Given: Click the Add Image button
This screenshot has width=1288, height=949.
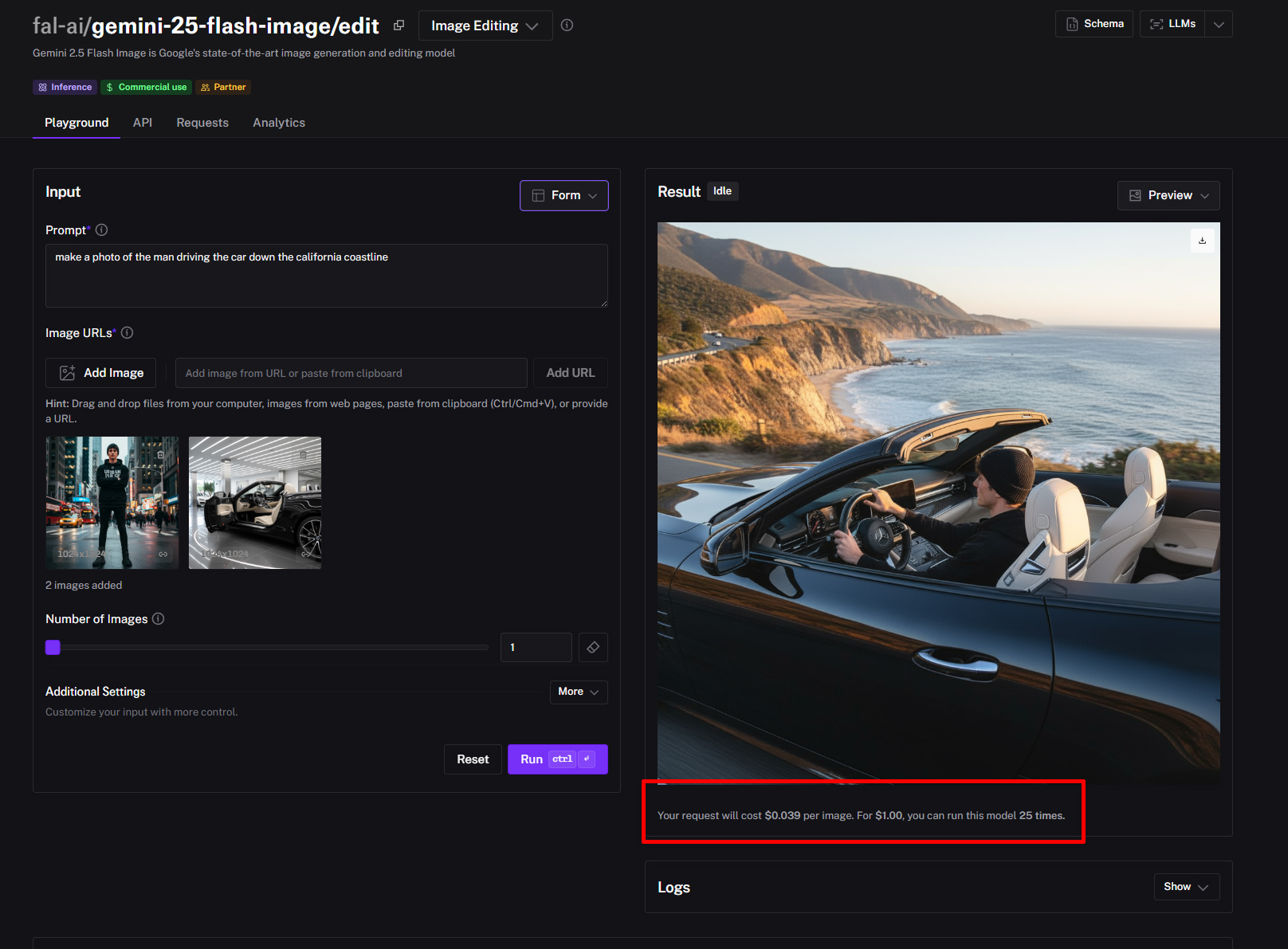Looking at the screenshot, I should pyautogui.click(x=101, y=373).
